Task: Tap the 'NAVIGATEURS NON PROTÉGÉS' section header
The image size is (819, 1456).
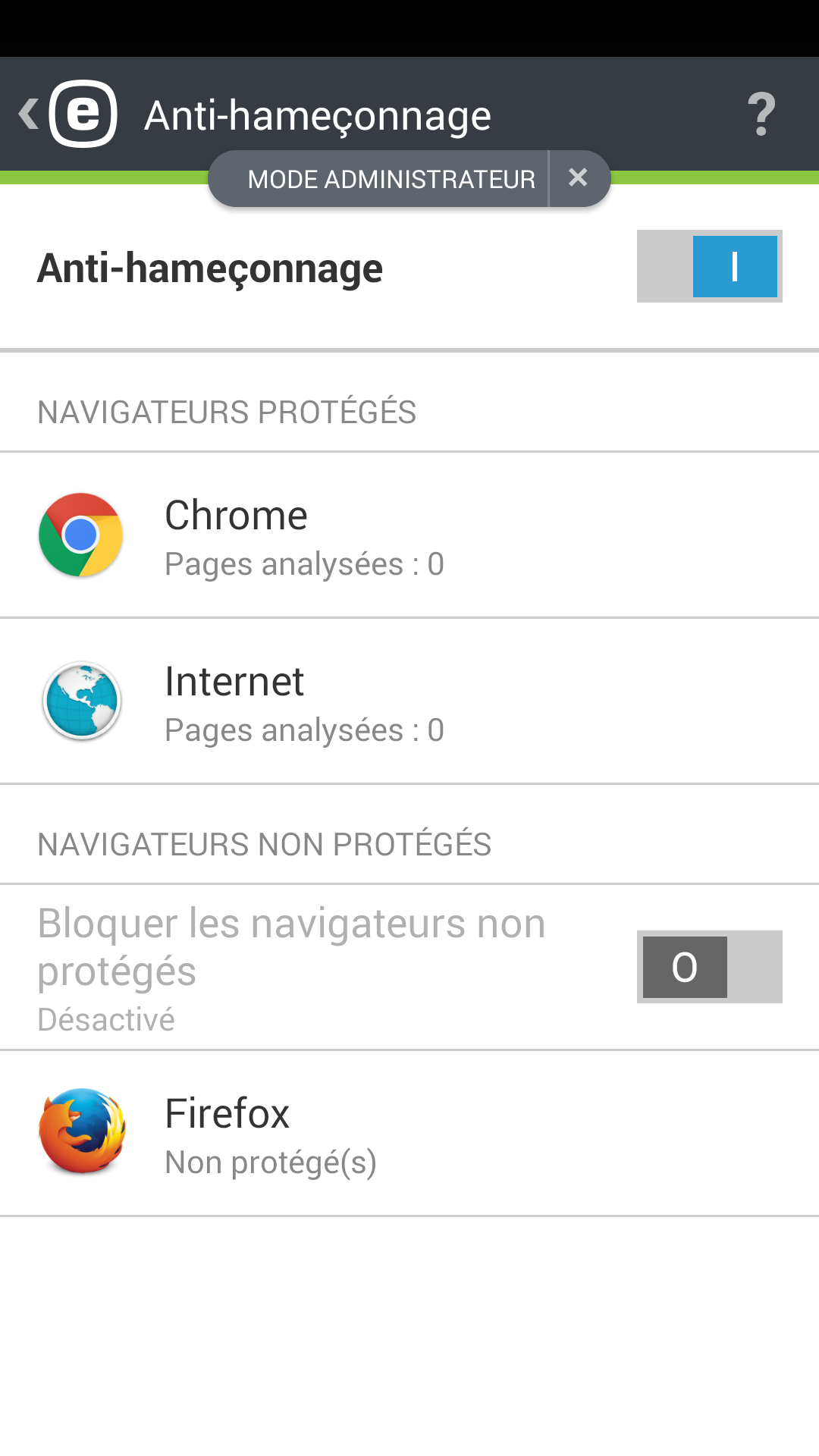Action: tap(264, 845)
